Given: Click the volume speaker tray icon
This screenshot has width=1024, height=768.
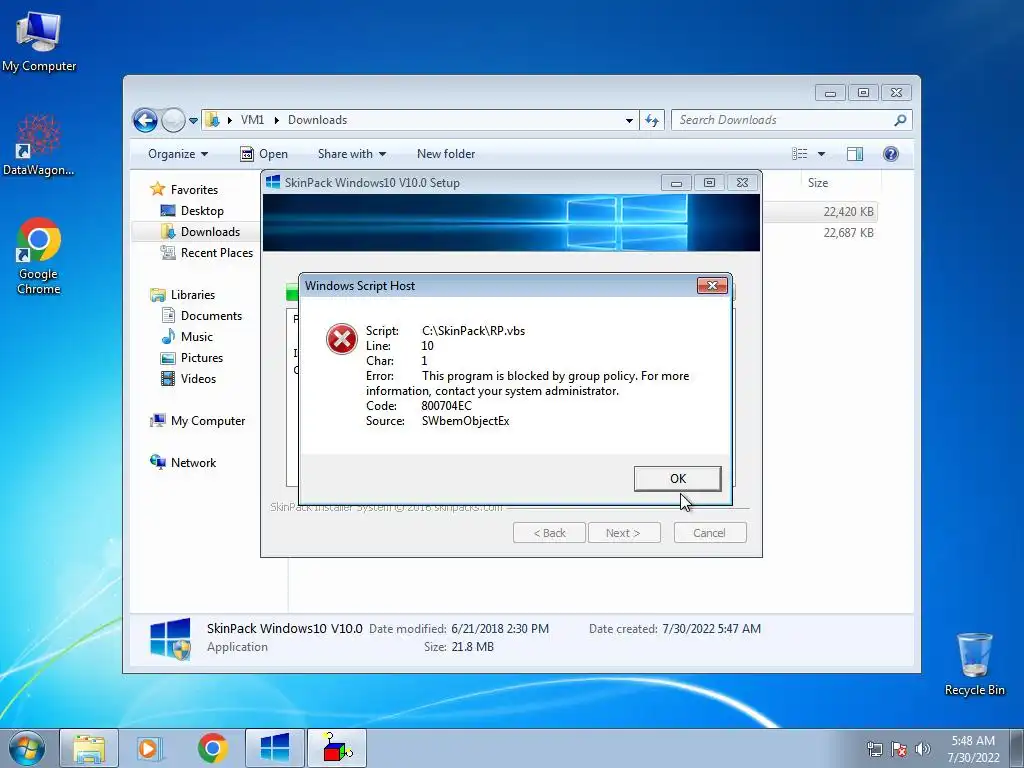Looking at the screenshot, I should tap(923, 749).
